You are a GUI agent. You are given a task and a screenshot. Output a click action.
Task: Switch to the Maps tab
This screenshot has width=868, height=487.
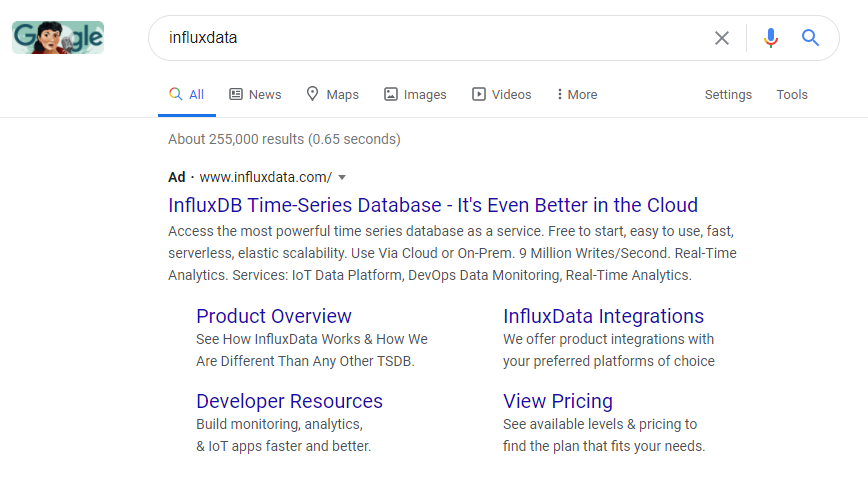point(333,95)
